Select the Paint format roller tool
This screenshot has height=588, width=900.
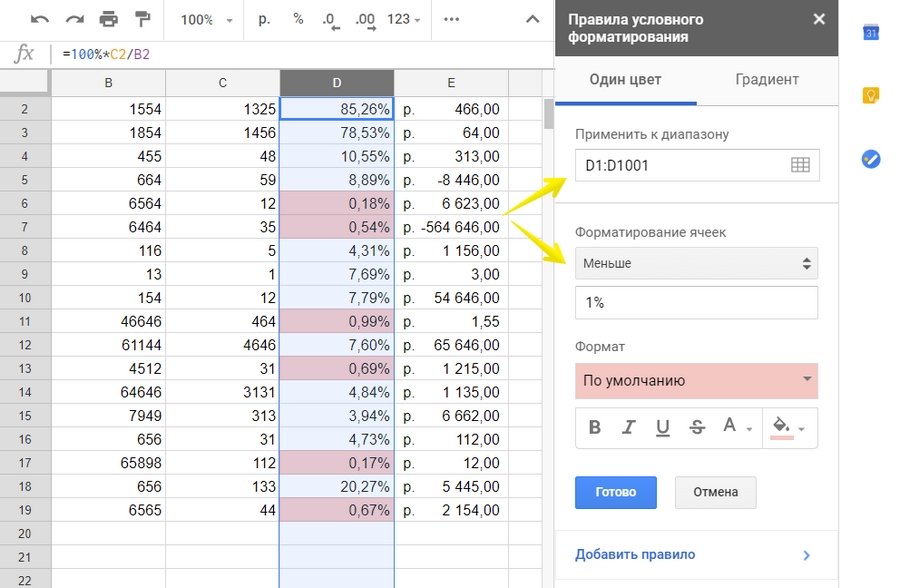[142, 19]
